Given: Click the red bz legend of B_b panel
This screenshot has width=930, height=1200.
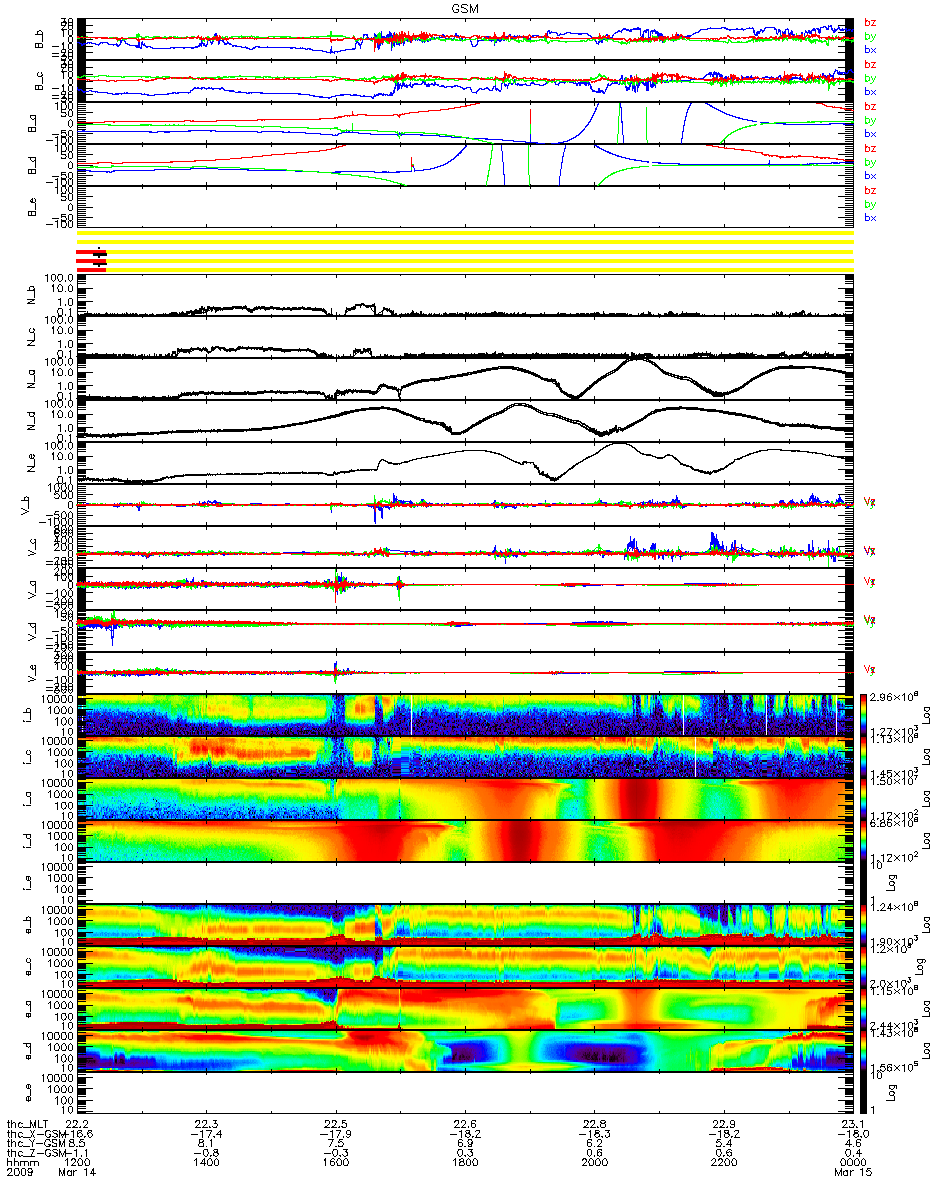Looking at the screenshot, I should coord(870,22).
